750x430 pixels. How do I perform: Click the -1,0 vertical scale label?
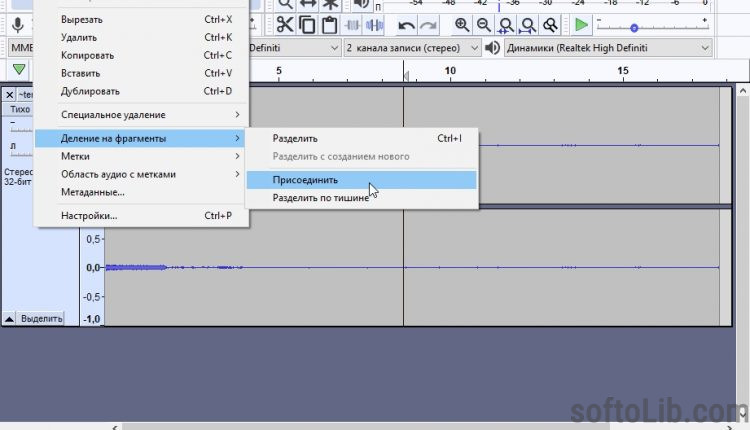click(x=92, y=319)
